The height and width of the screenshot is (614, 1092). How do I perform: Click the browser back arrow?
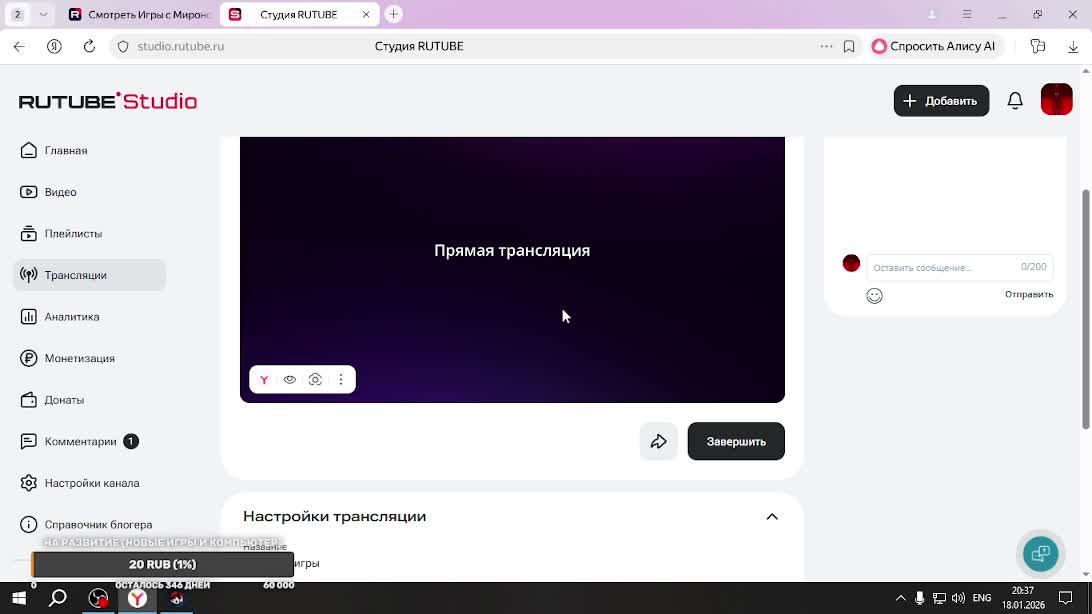(19, 47)
